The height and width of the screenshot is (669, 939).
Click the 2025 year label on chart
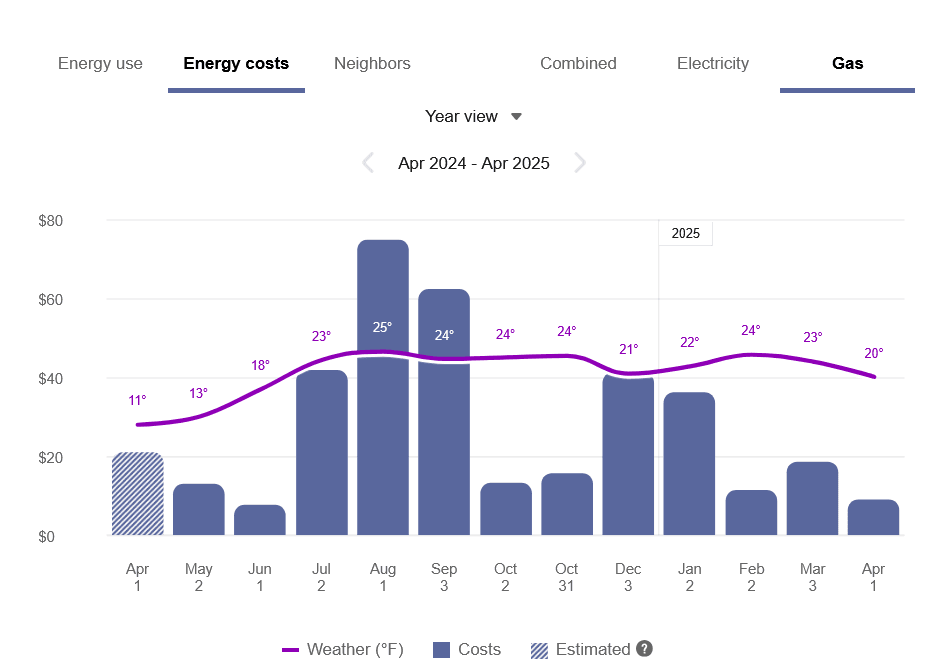(x=685, y=233)
